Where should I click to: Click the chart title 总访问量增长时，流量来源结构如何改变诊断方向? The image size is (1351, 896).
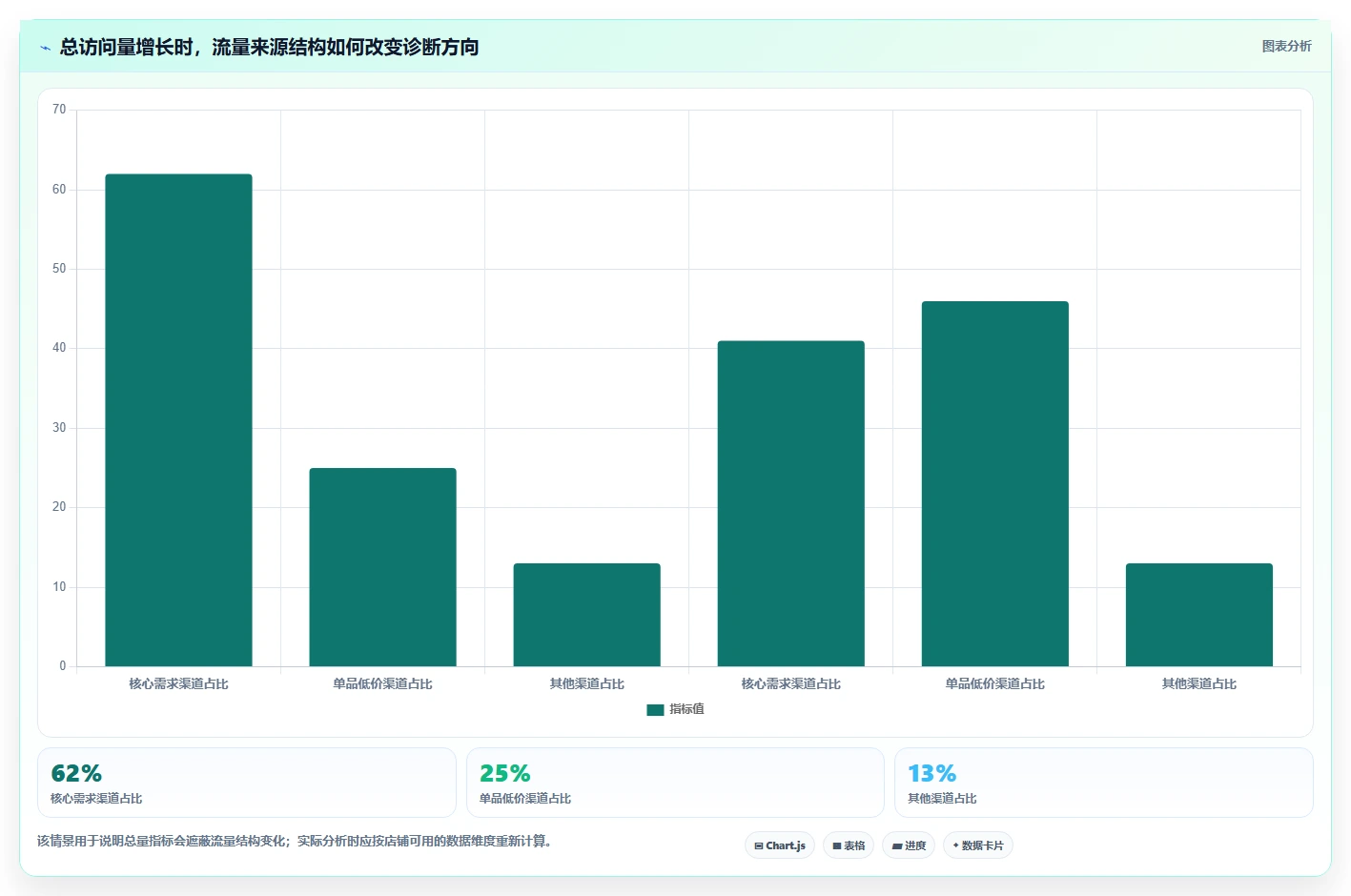(269, 47)
